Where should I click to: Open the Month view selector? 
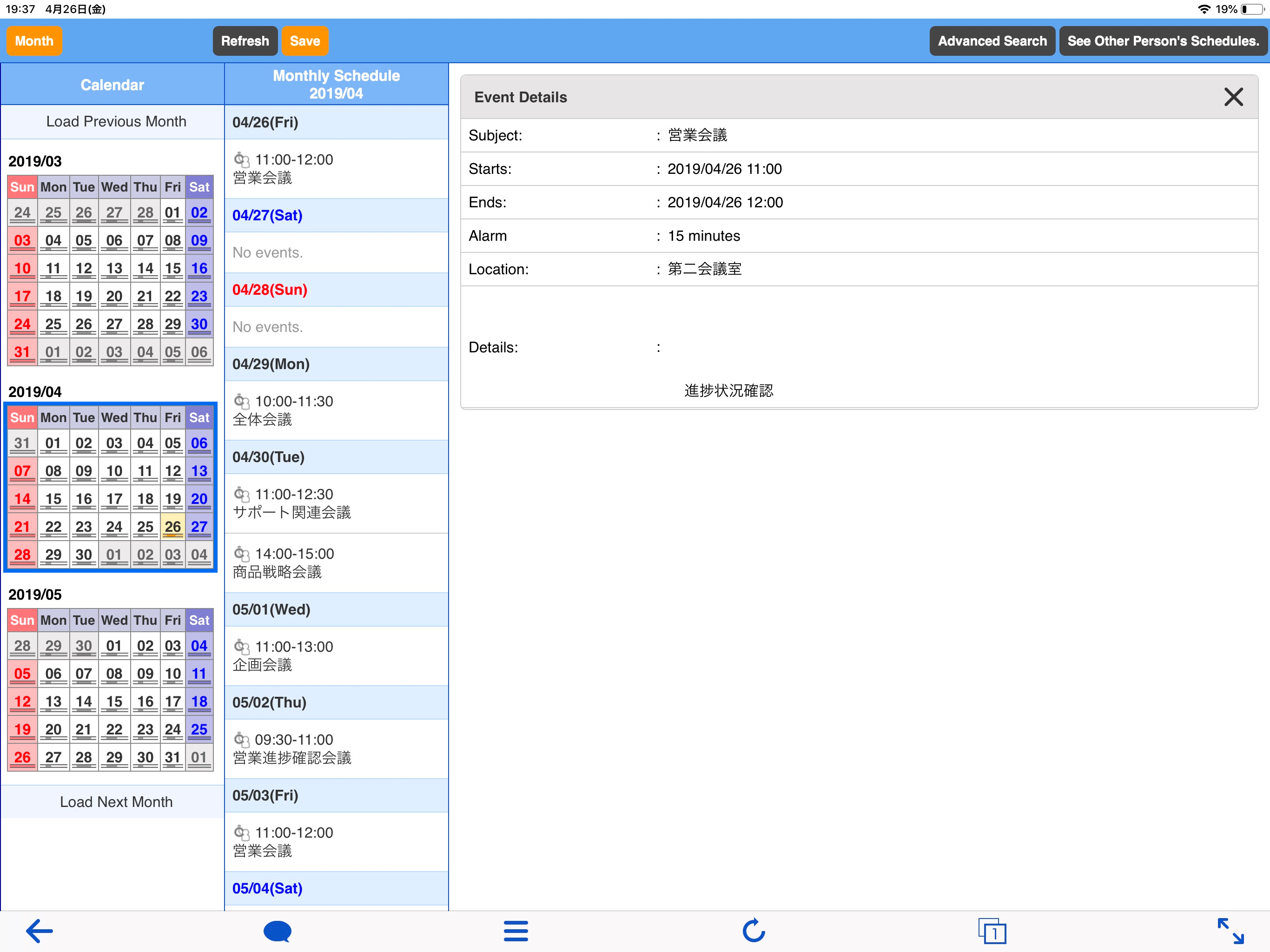(34, 41)
